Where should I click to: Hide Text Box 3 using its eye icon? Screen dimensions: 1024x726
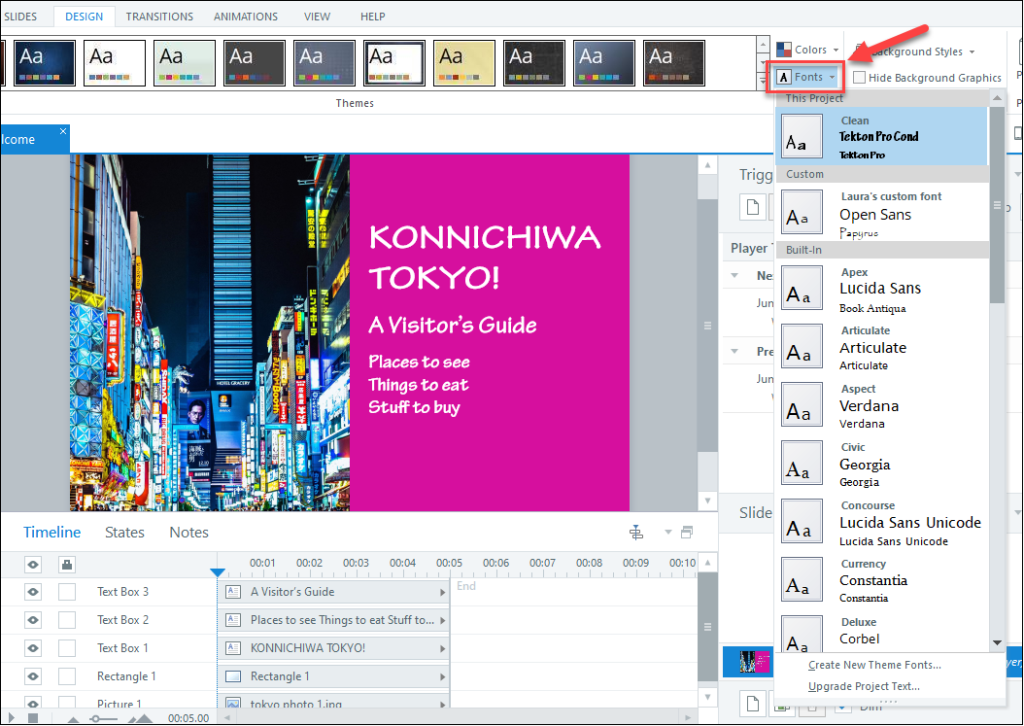tap(33, 592)
